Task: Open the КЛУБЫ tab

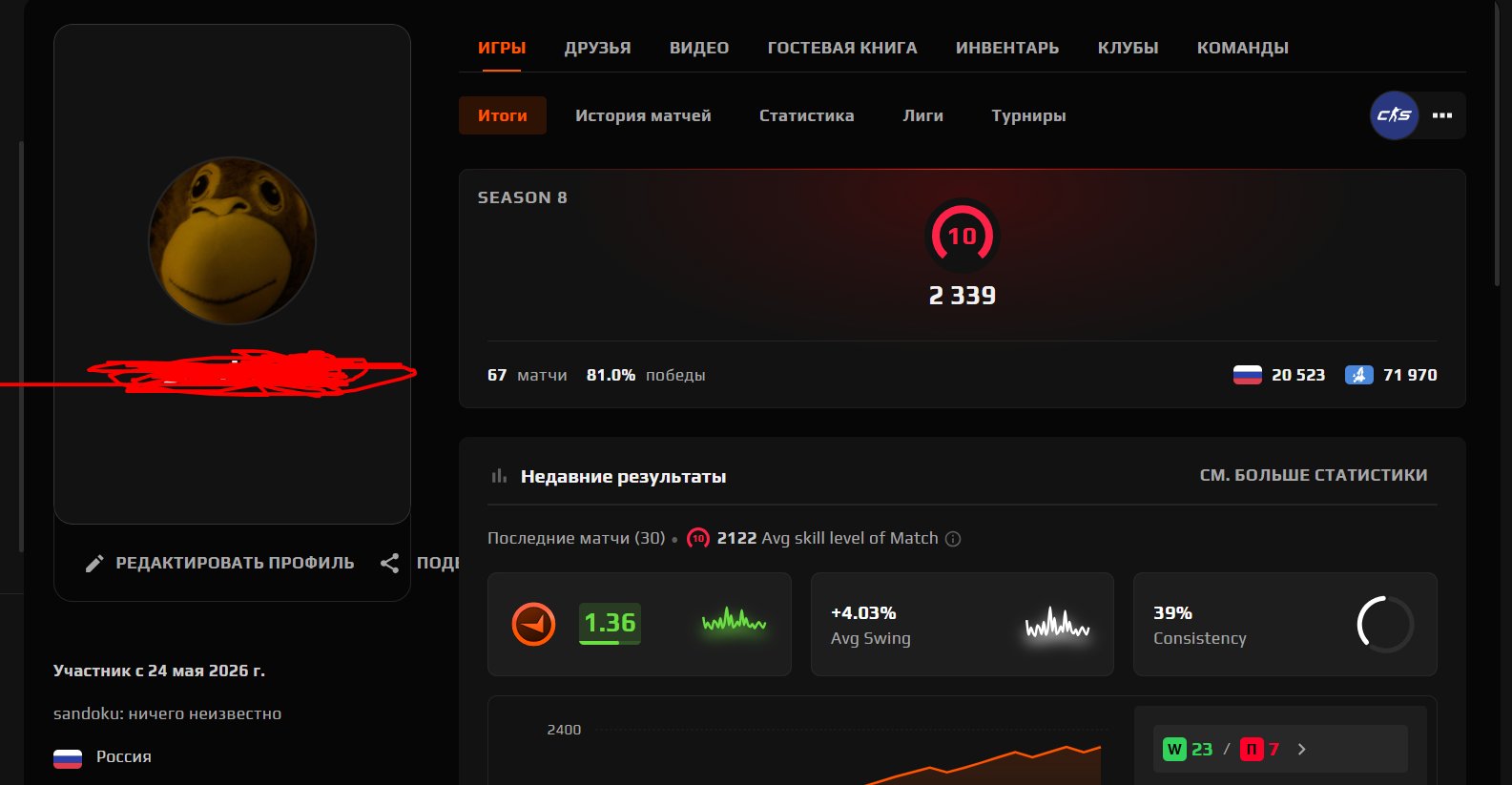Action: (1128, 48)
